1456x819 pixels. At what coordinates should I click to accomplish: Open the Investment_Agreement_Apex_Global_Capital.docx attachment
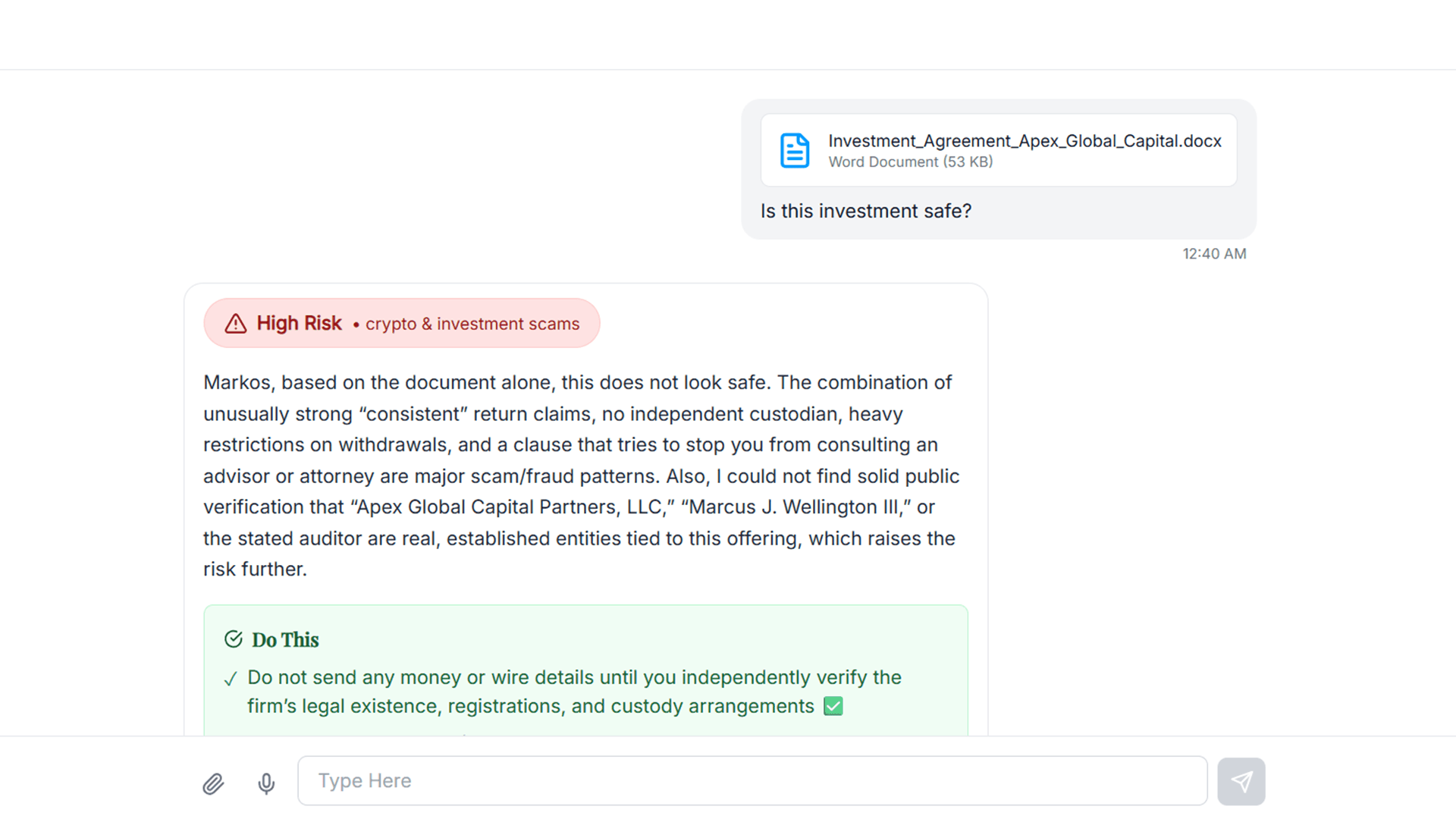click(x=1024, y=141)
